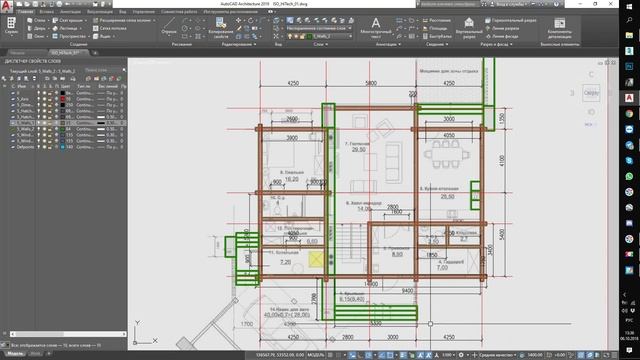Toggle lock for layer S_Walls_2

pyautogui.click(x=50, y=129)
